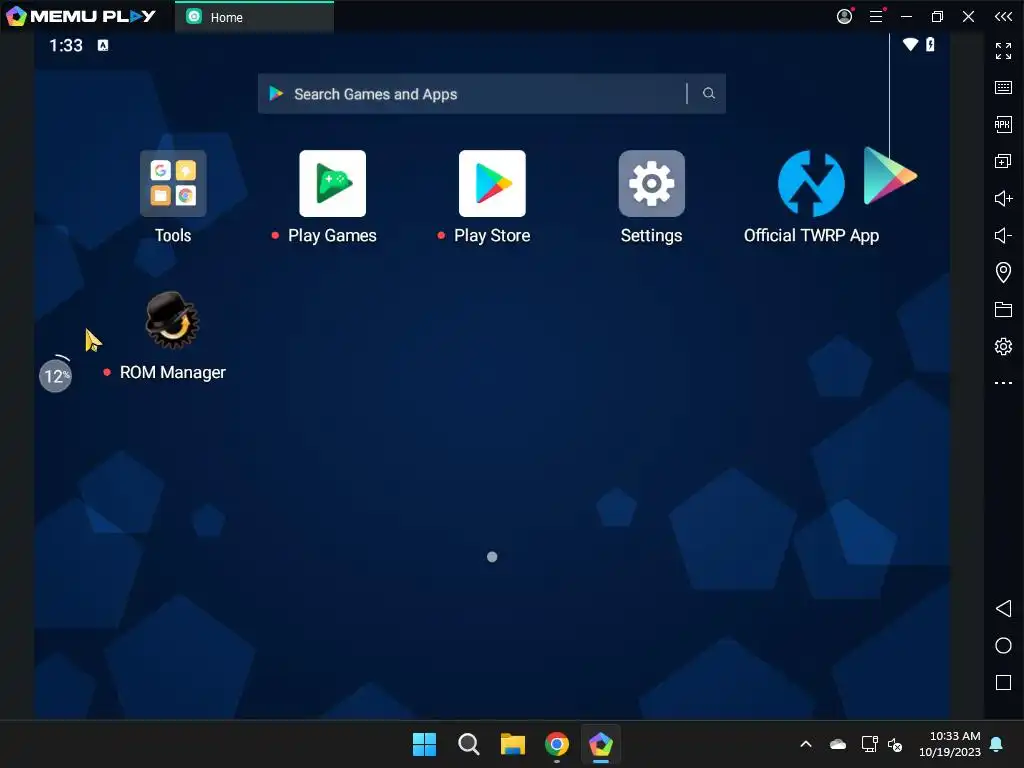
Task: Open multi-instance window icon in sidebar
Action: 1003,161
